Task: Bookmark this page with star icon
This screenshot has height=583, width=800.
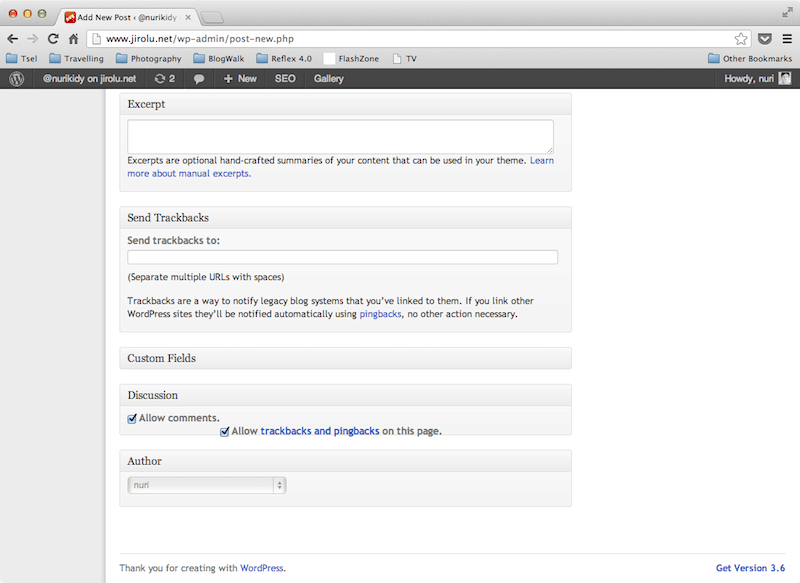Action: pos(741,39)
